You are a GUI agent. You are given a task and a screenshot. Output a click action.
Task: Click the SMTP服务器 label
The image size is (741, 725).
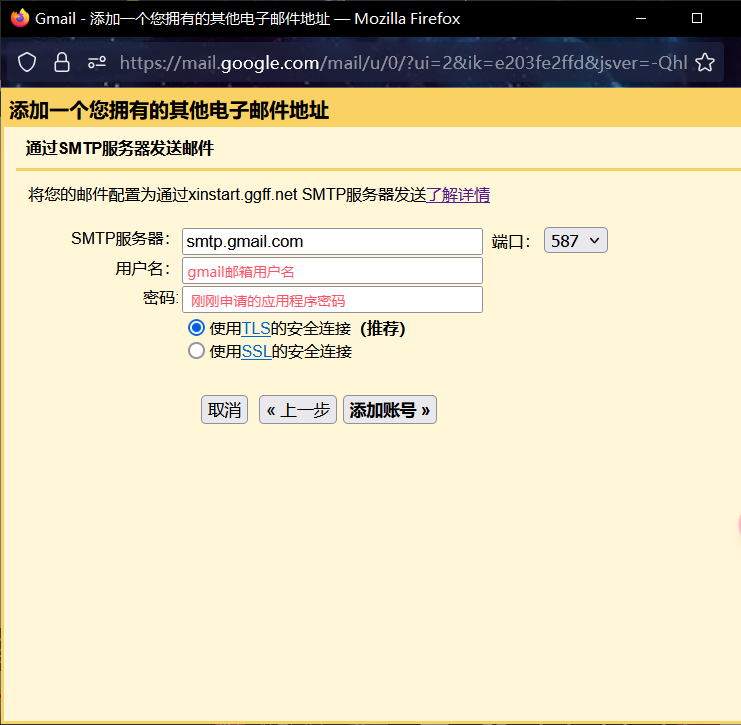[121, 239]
